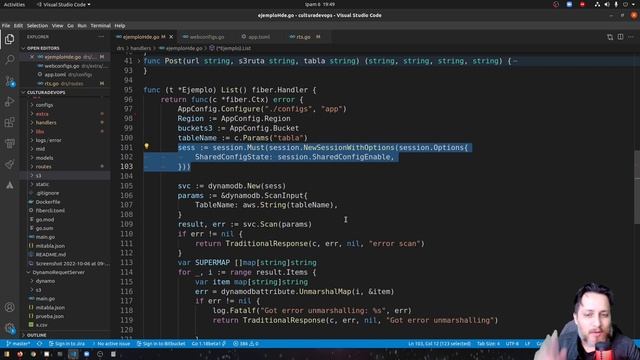Click the lightbulb code action on line 101
This screenshot has width=640, height=360.
tap(147, 146)
